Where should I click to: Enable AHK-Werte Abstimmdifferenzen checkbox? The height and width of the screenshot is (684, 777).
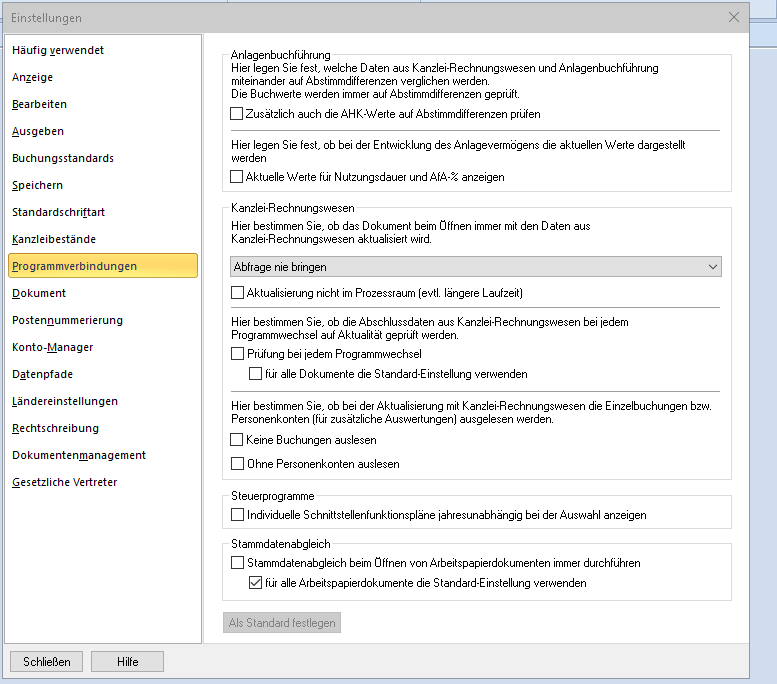[x=237, y=115]
